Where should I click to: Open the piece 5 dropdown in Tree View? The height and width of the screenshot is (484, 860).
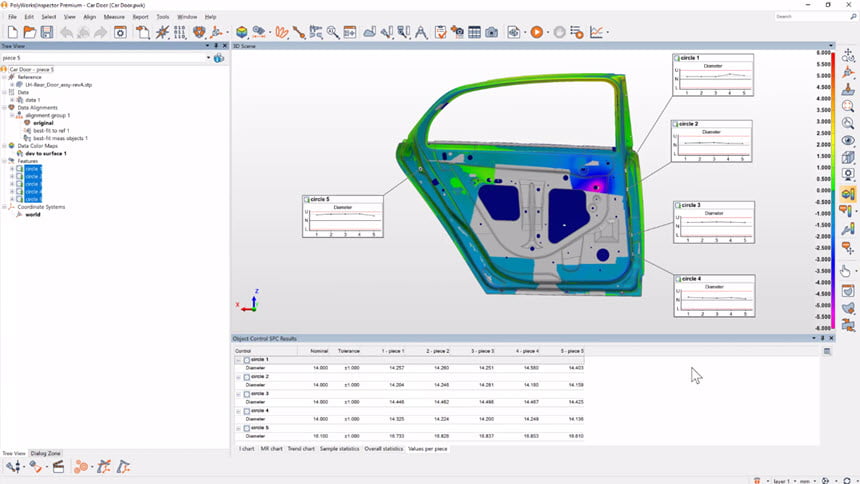point(208,58)
